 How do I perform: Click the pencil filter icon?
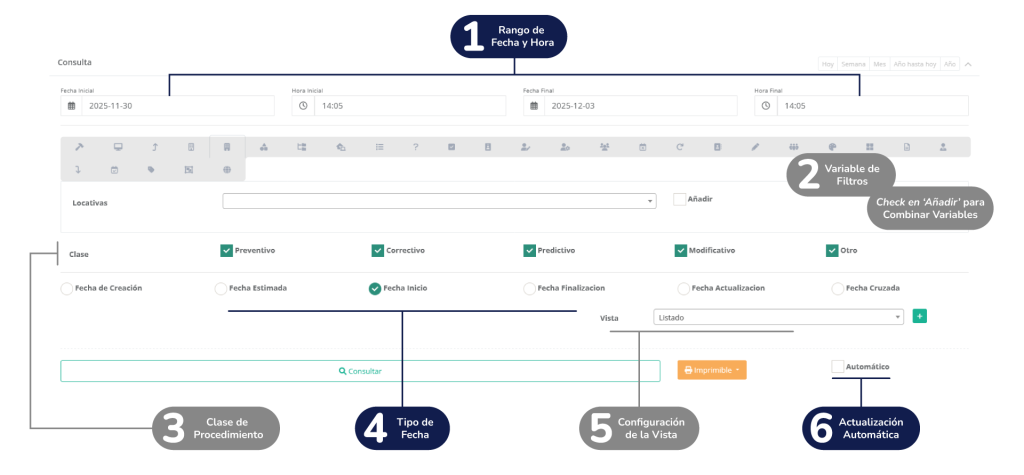click(756, 147)
